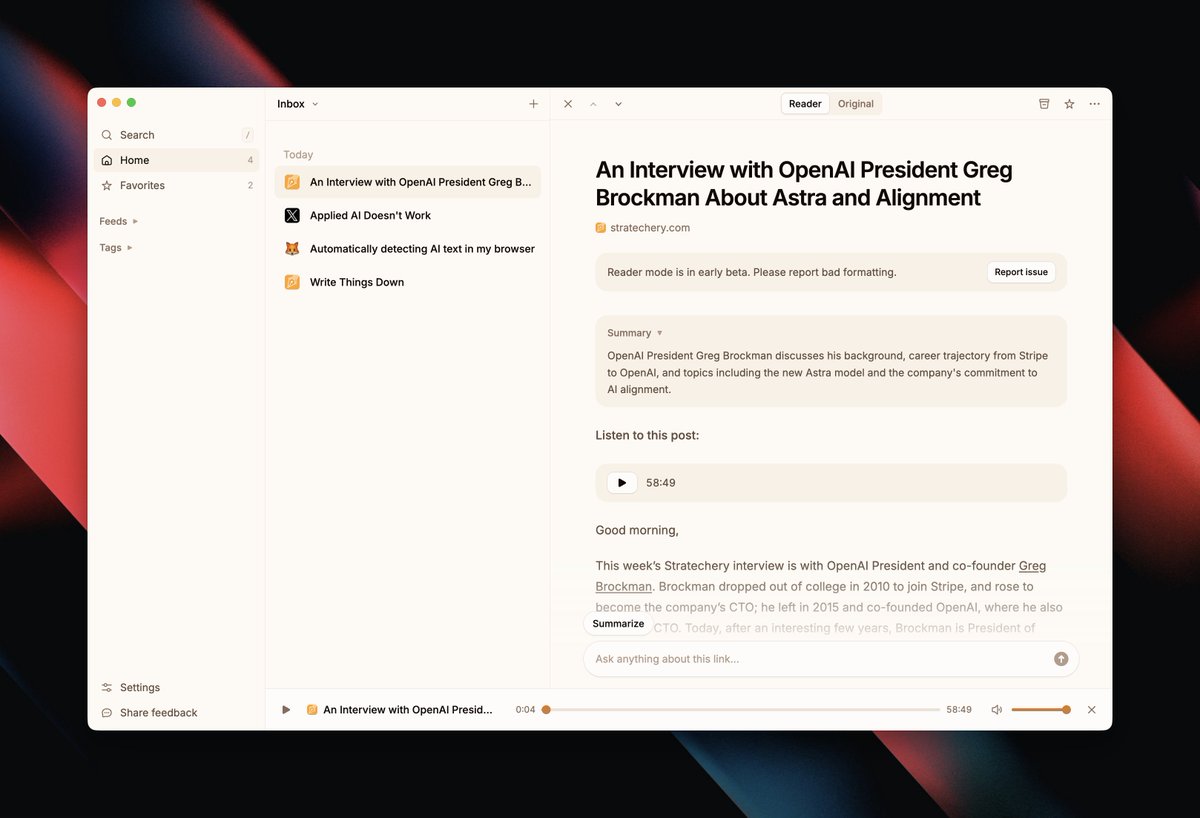Go to next article with down chevron
This screenshot has width=1200, height=818.
[x=618, y=104]
